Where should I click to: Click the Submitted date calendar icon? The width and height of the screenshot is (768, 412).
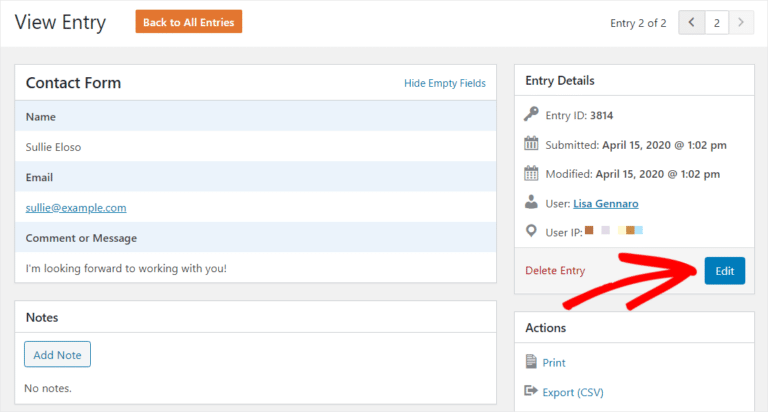[531, 144]
